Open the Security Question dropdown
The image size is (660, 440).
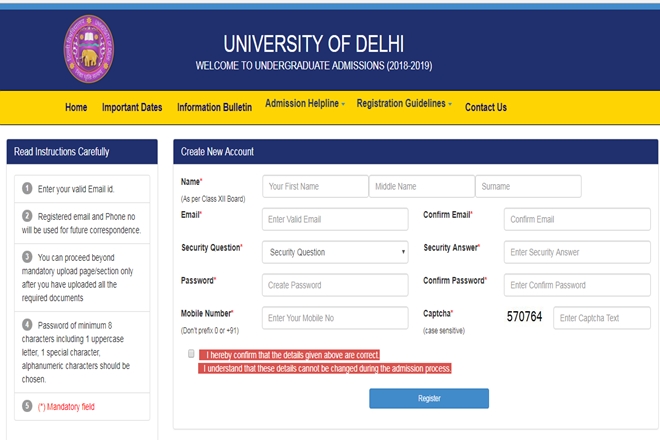[335, 252]
